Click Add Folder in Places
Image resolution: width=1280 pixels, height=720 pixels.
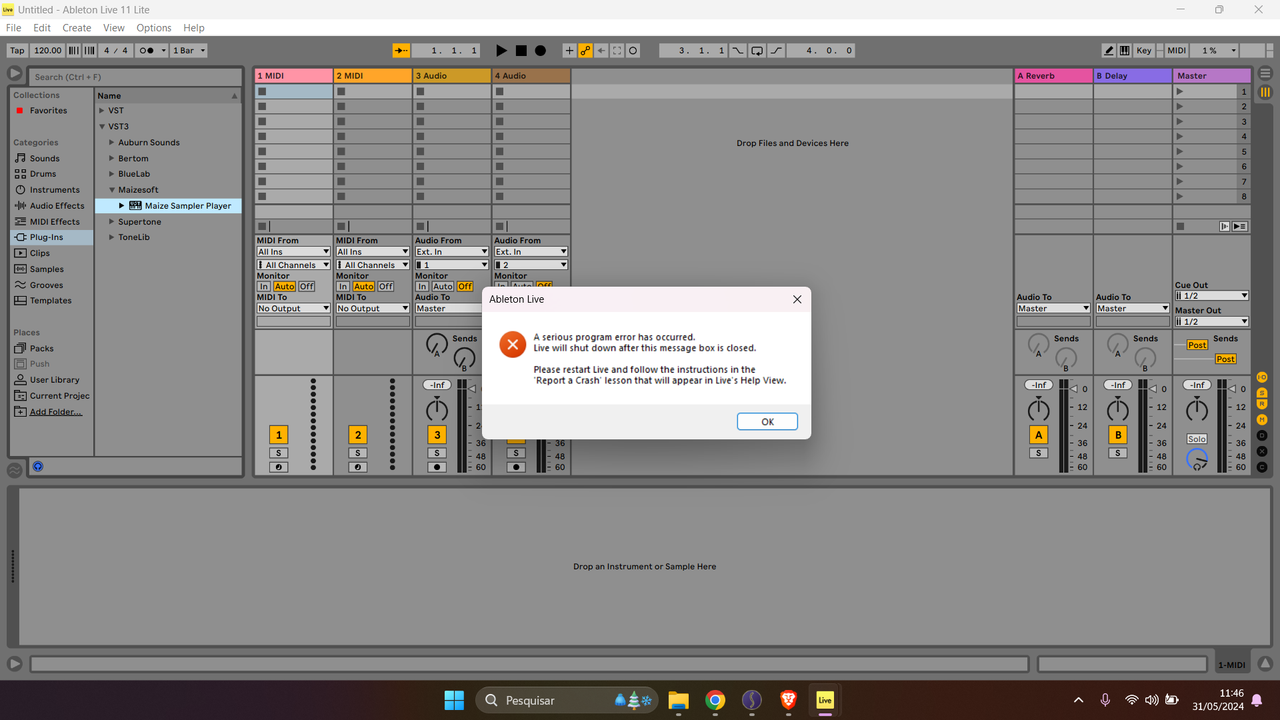56,412
